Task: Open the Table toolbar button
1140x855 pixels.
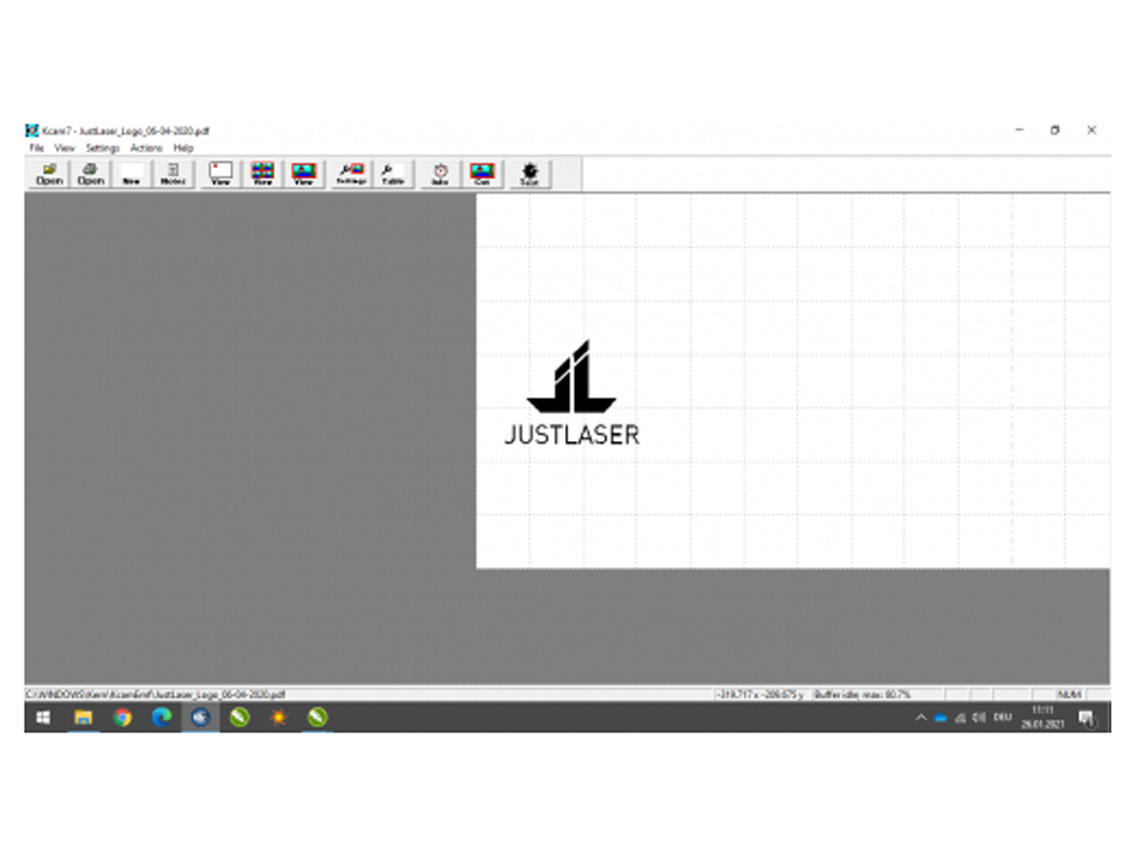Action: coord(392,174)
